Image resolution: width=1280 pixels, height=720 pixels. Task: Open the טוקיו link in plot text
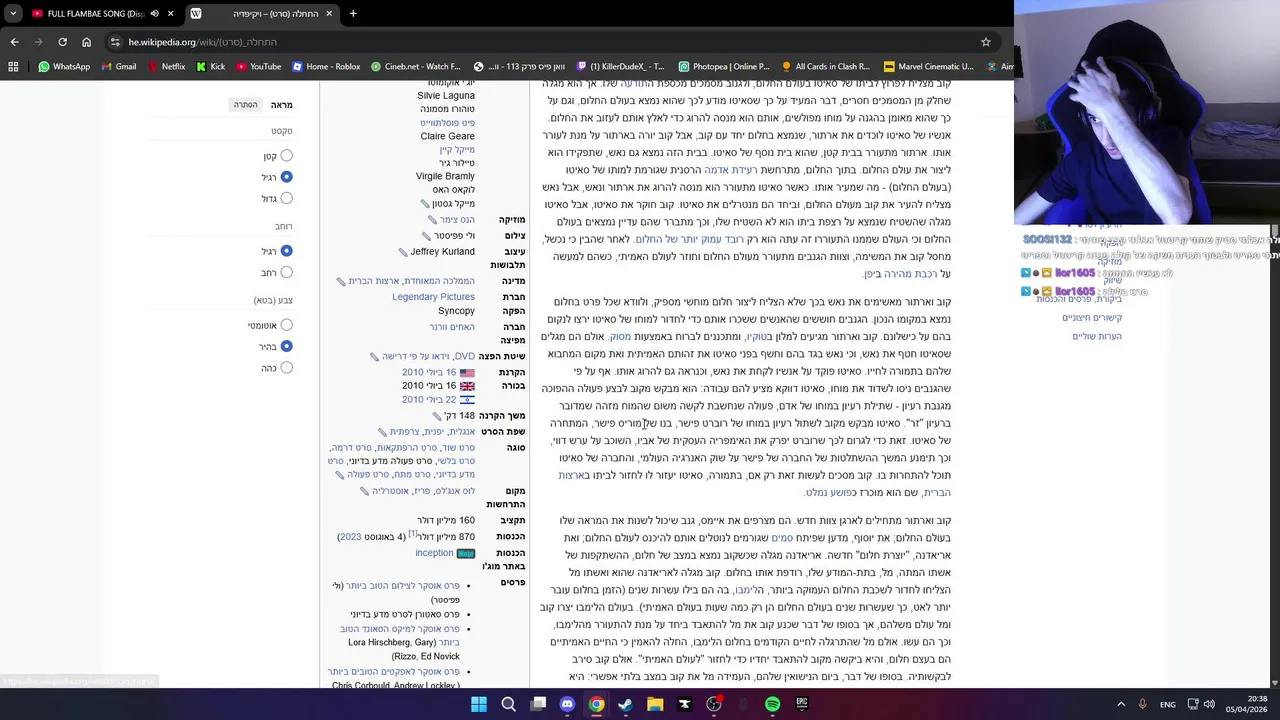tap(758, 337)
